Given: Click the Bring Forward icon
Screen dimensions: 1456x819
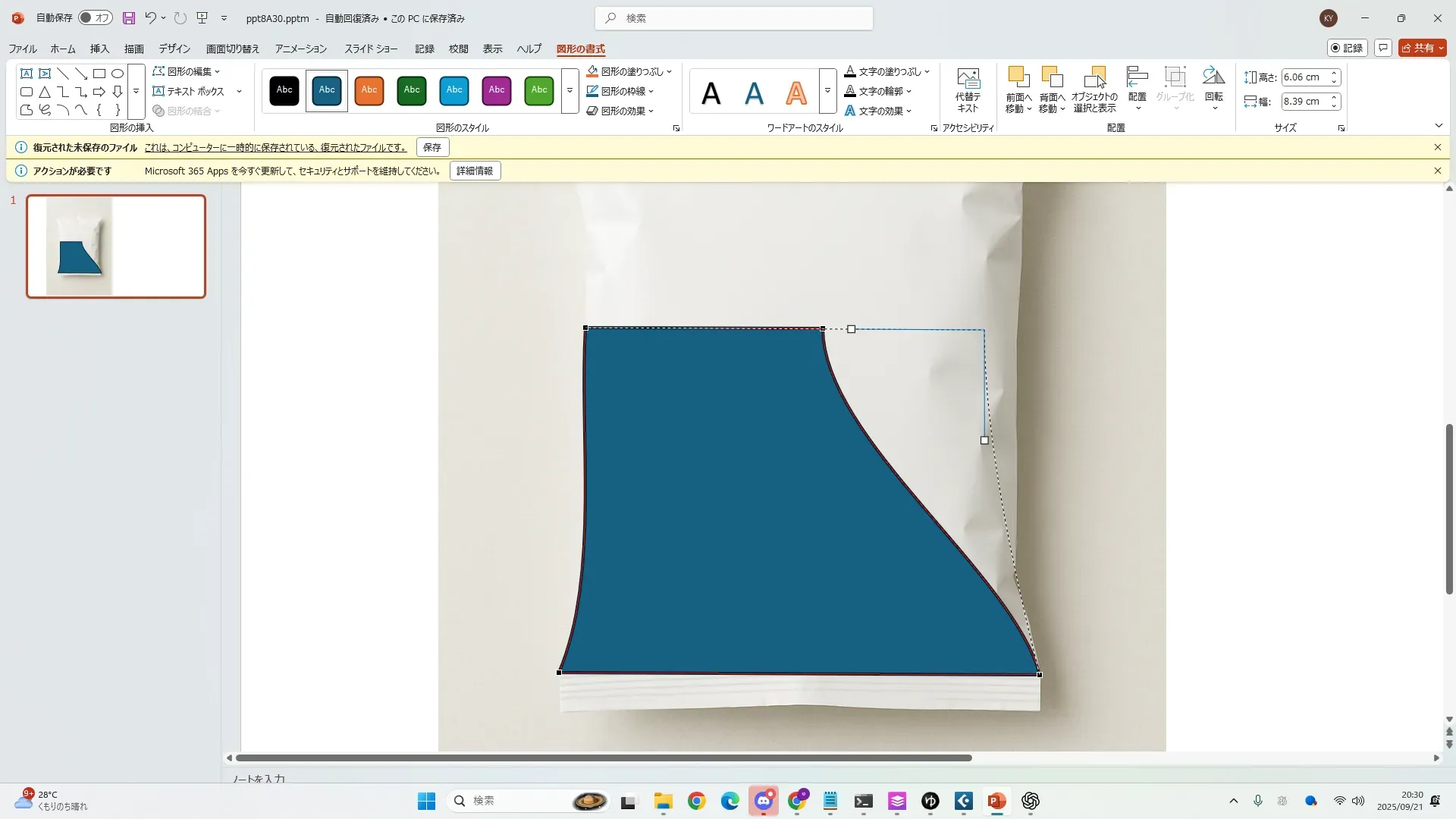Looking at the screenshot, I should point(1018,77).
